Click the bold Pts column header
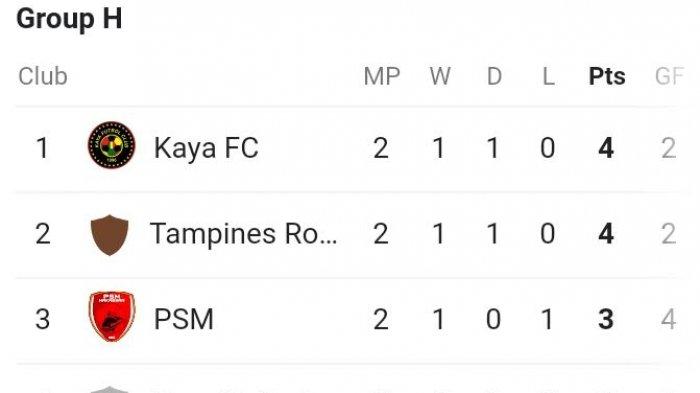 tap(607, 76)
